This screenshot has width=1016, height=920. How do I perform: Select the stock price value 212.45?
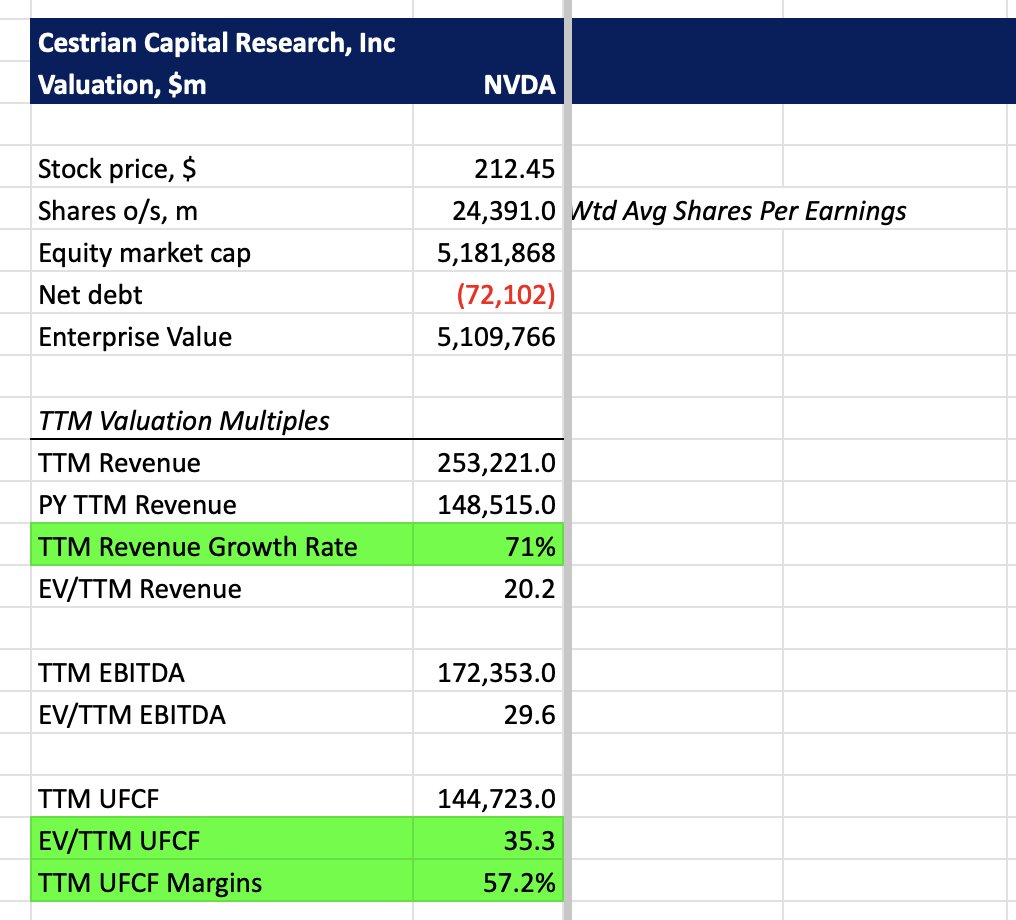[489, 168]
